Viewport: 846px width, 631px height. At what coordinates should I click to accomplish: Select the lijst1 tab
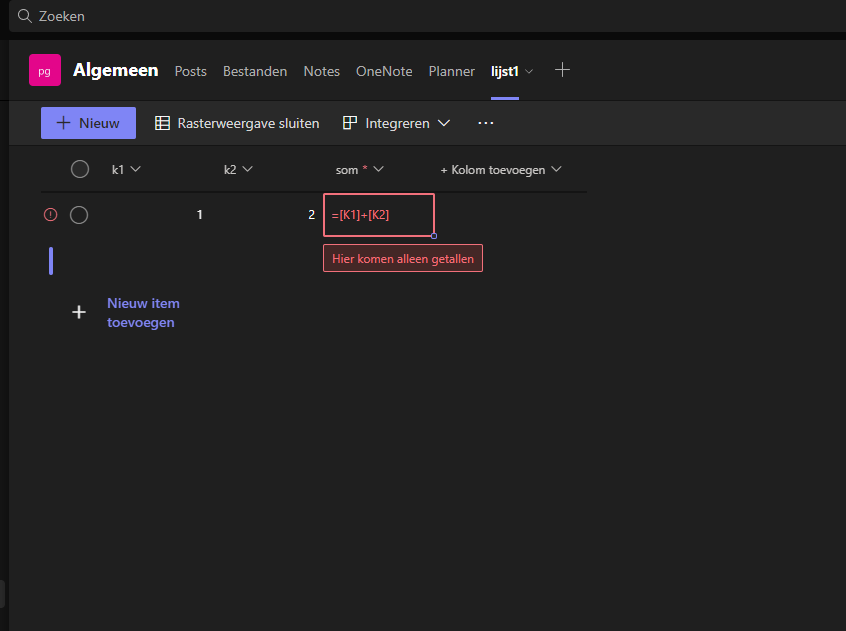click(504, 71)
